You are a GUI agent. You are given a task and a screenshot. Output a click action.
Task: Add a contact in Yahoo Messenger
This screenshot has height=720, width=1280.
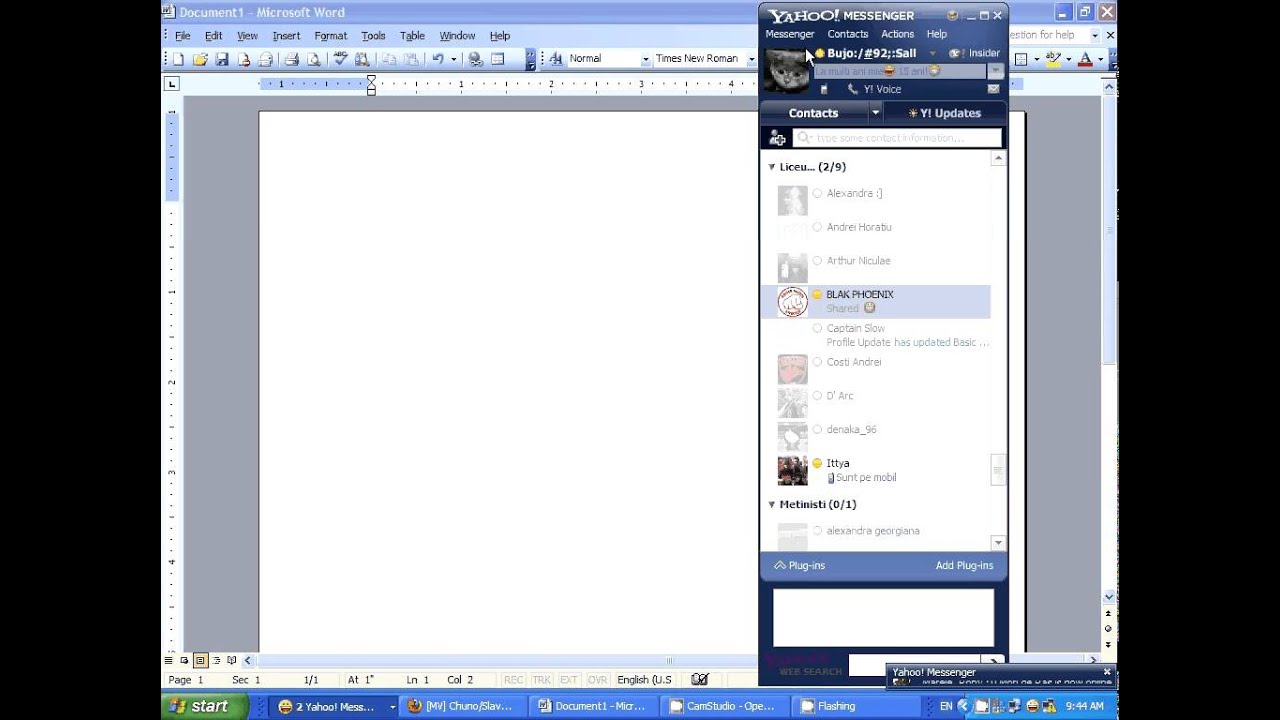(777, 138)
